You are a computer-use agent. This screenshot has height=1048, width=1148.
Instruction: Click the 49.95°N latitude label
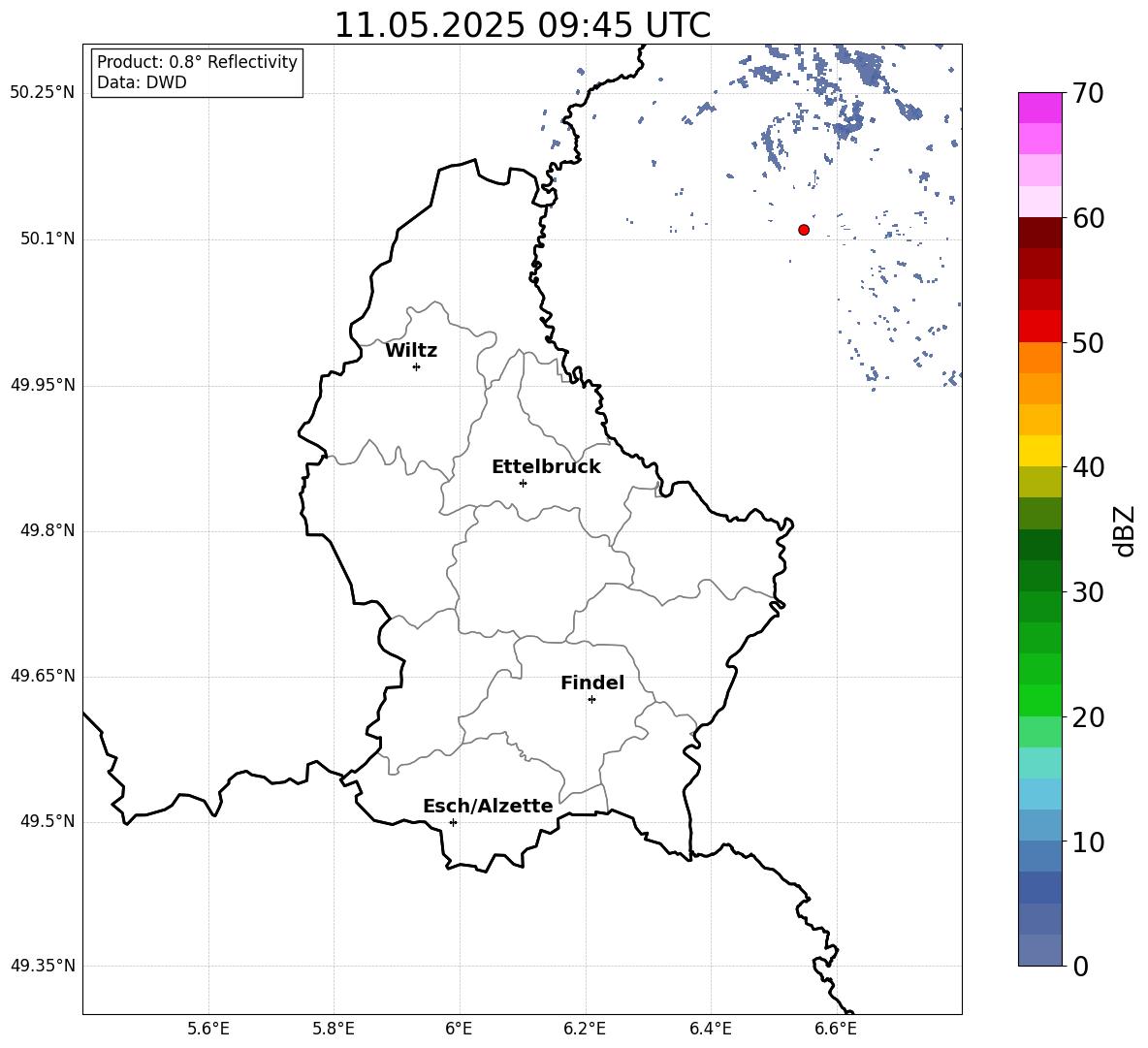(x=43, y=385)
